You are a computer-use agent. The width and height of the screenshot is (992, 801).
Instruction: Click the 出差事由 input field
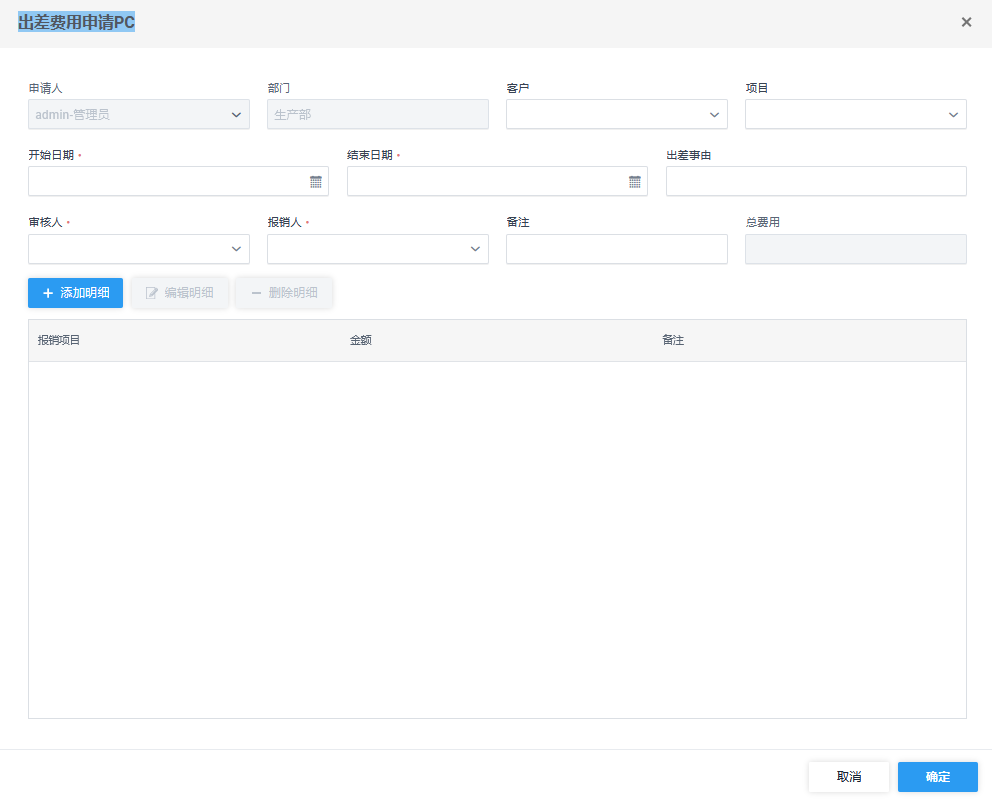(x=816, y=182)
